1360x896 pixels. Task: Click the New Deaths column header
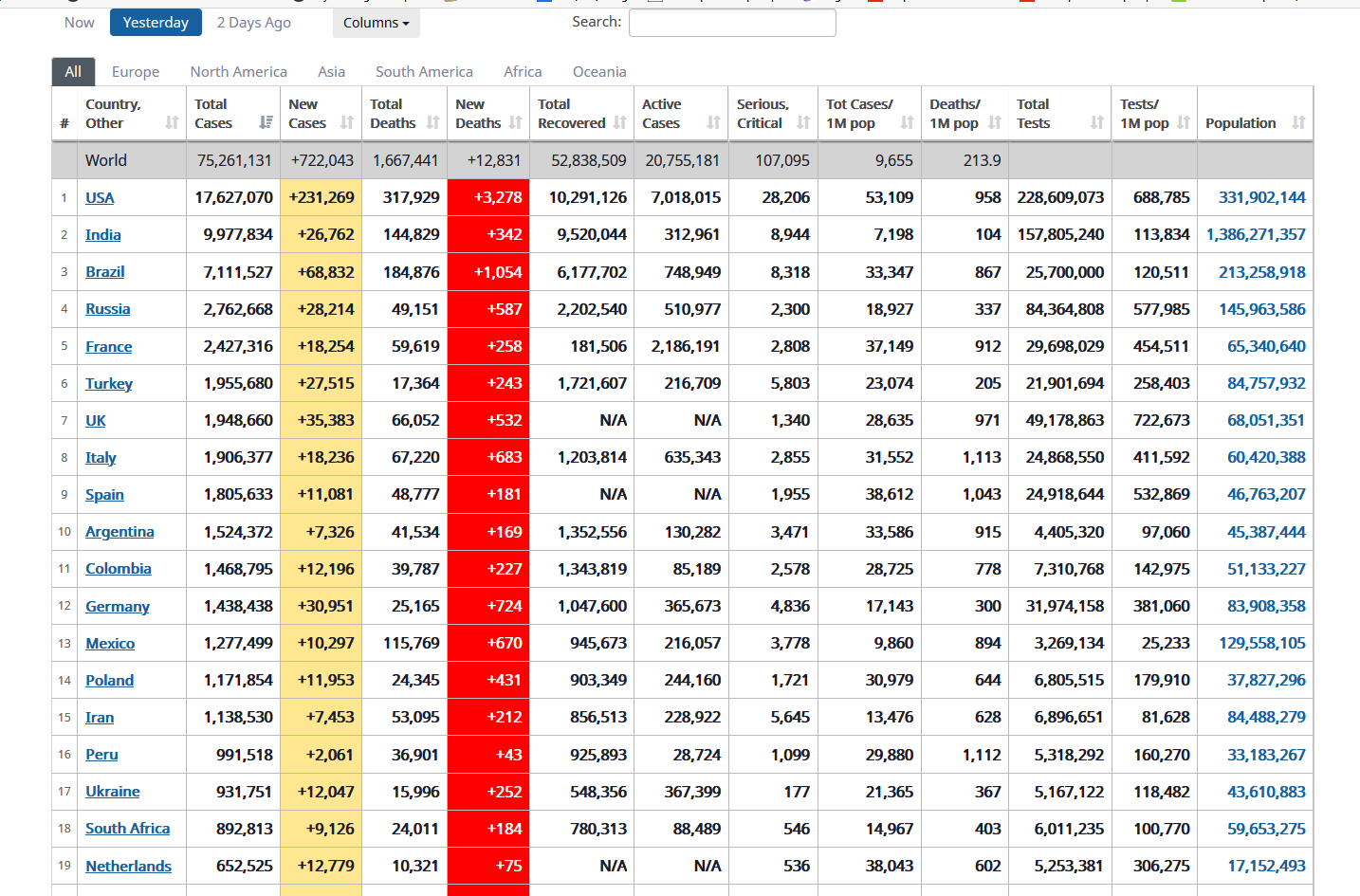click(488, 114)
